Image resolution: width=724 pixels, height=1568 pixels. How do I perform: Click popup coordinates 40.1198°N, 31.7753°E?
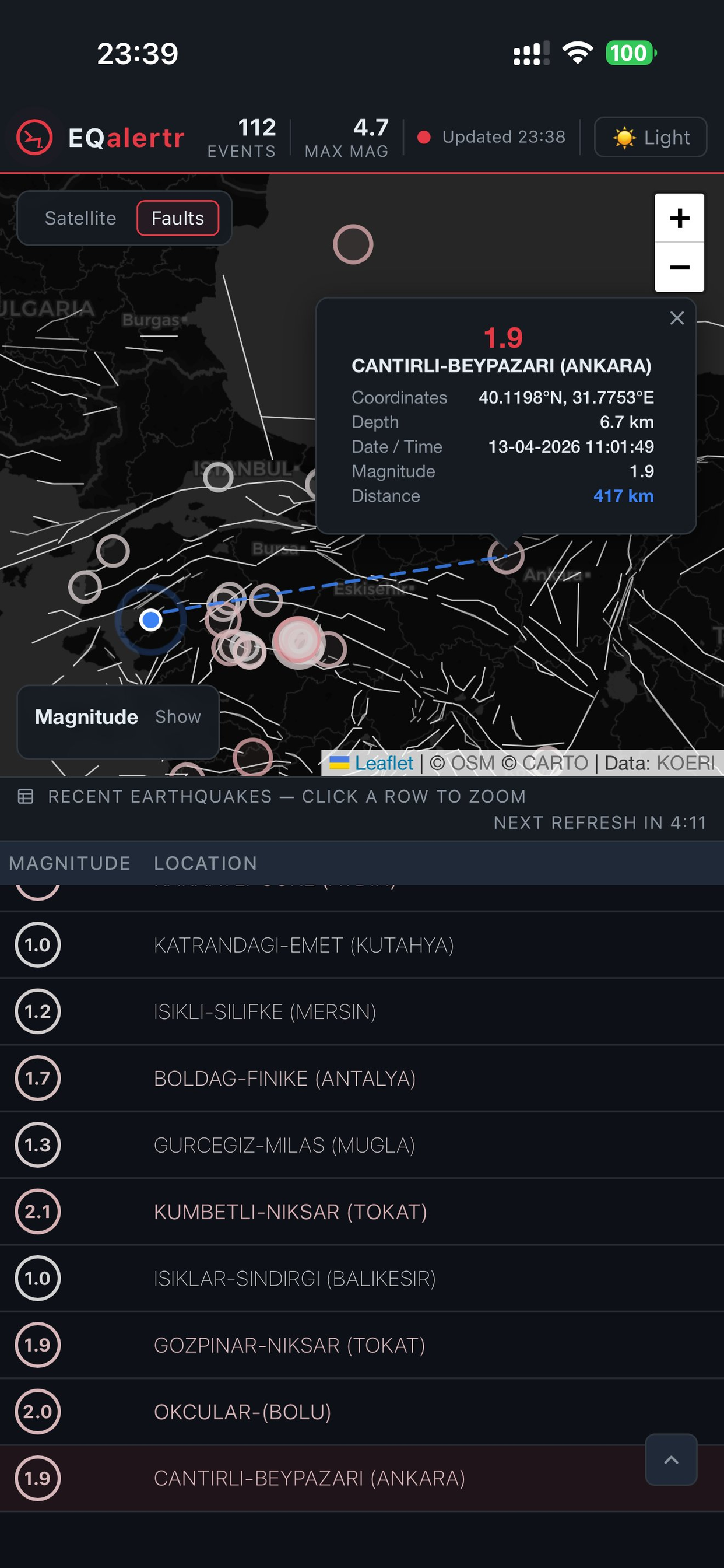[x=566, y=397]
